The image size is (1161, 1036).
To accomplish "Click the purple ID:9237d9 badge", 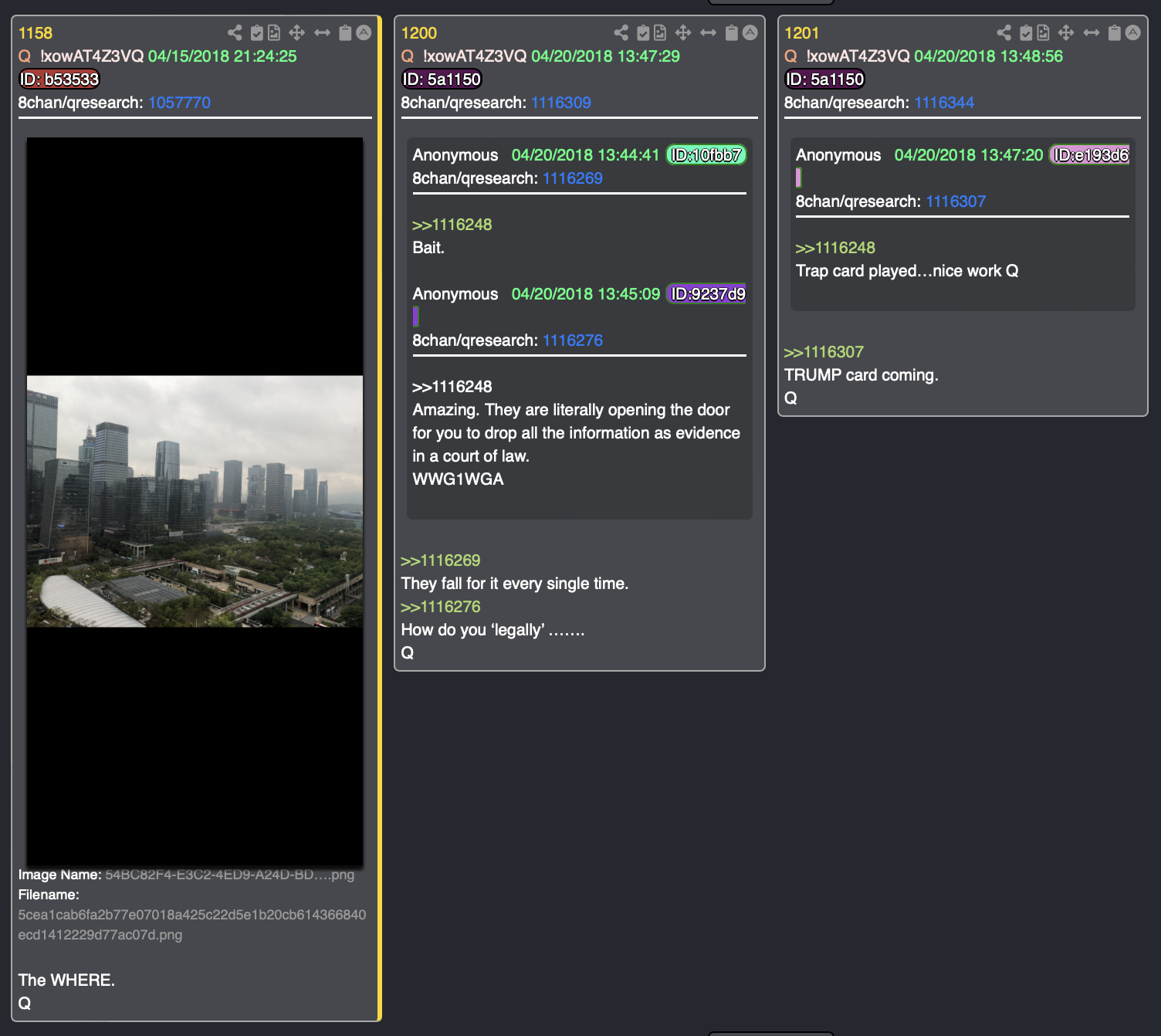I will point(706,294).
